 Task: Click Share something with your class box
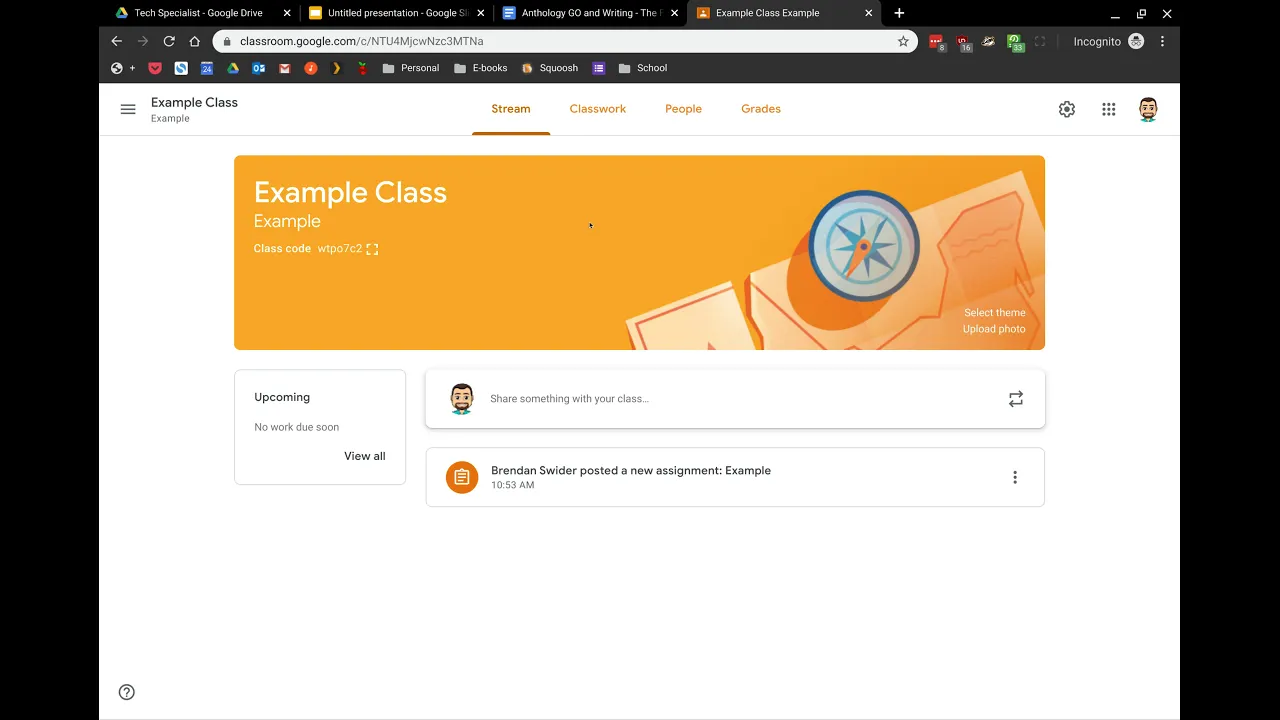(x=735, y=399)
